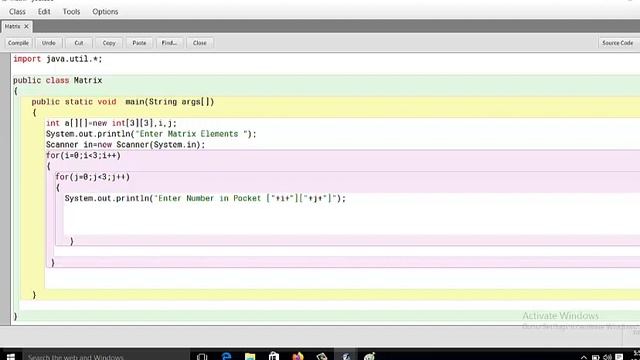
Task: Open the Options menu
Action: tap(105, 11)
